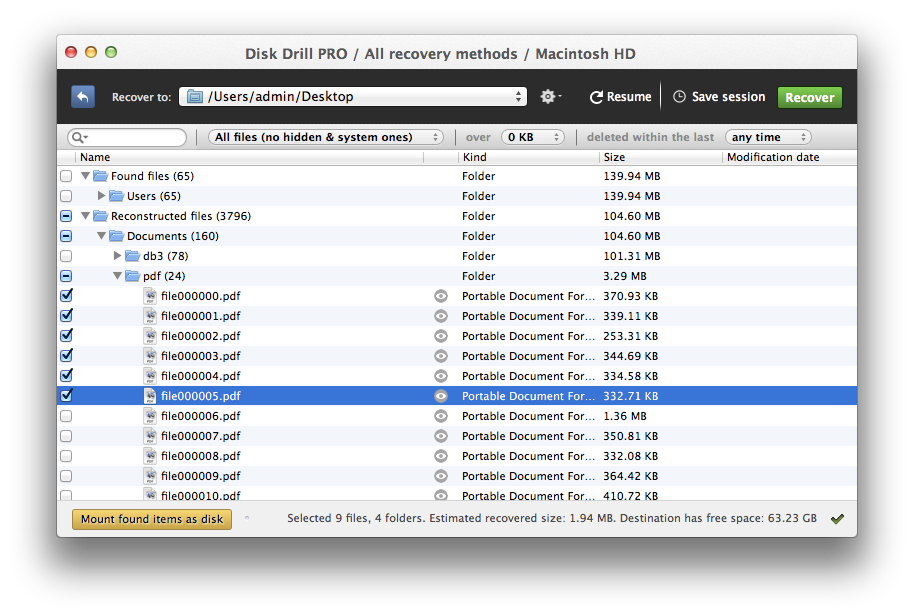Open the over 0 KB size dropdown
The height and width of the screenshot is (616, 914).
tap(532, 137)
